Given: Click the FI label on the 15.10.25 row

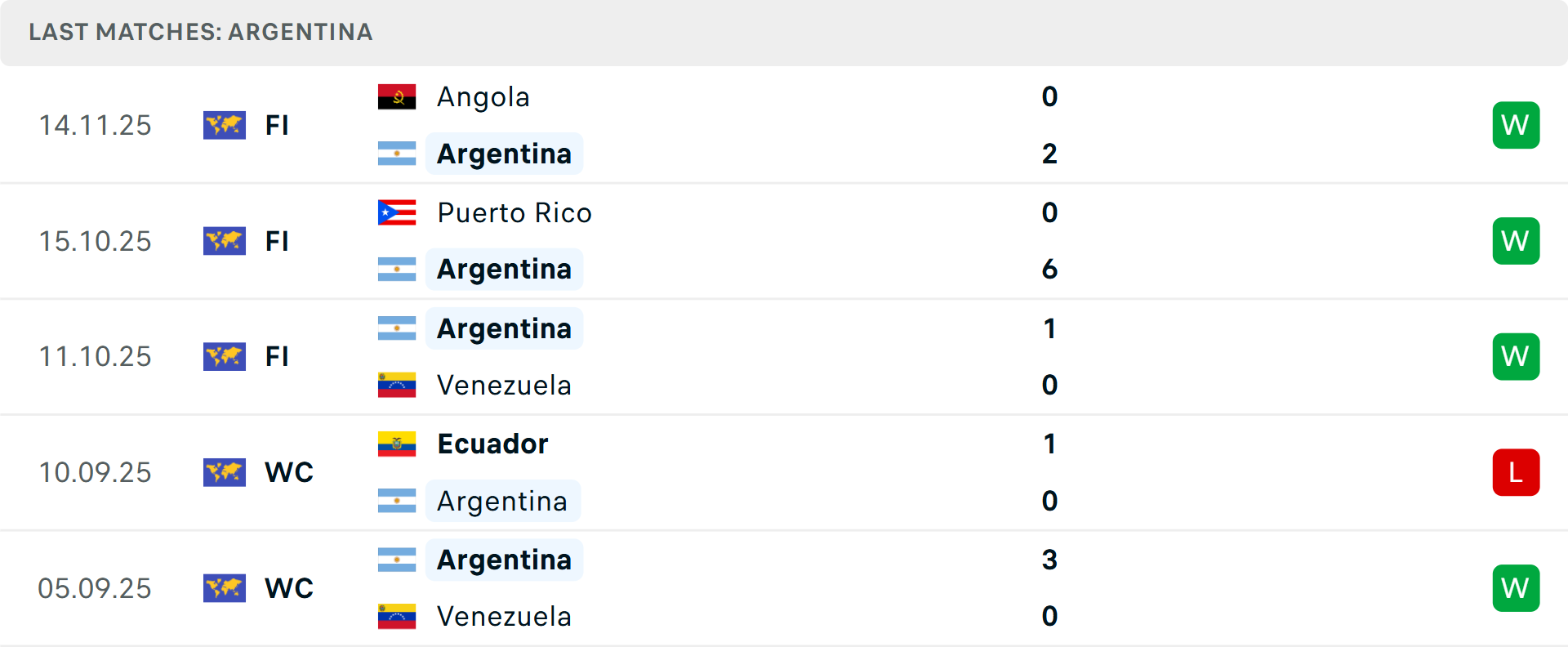Looking at the screenshot, I should [277, 241].
